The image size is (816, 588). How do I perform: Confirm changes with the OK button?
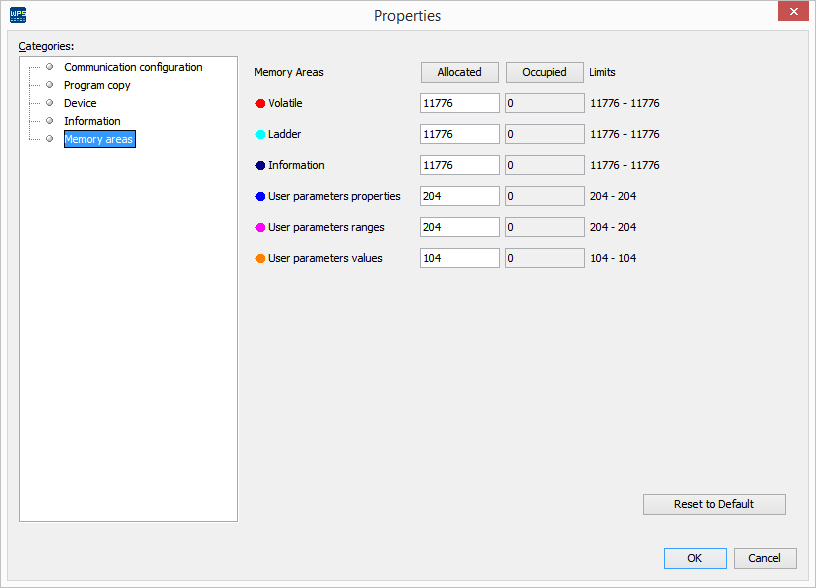click(x=695, y=558)
